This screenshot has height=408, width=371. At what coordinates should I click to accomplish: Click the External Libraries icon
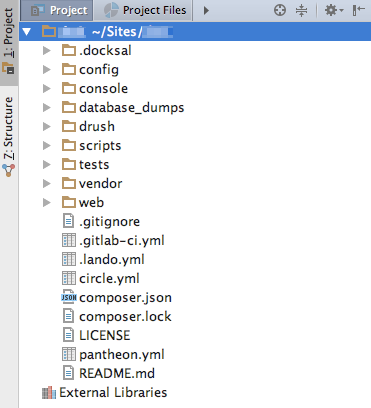pyautogui.click(x=49, y=393)
